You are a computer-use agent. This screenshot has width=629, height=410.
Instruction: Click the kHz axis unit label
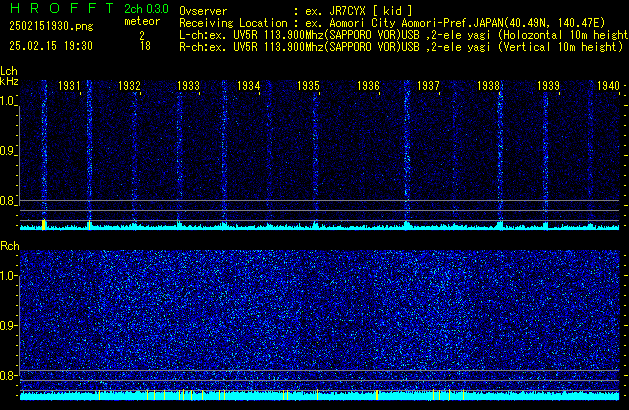9,81
